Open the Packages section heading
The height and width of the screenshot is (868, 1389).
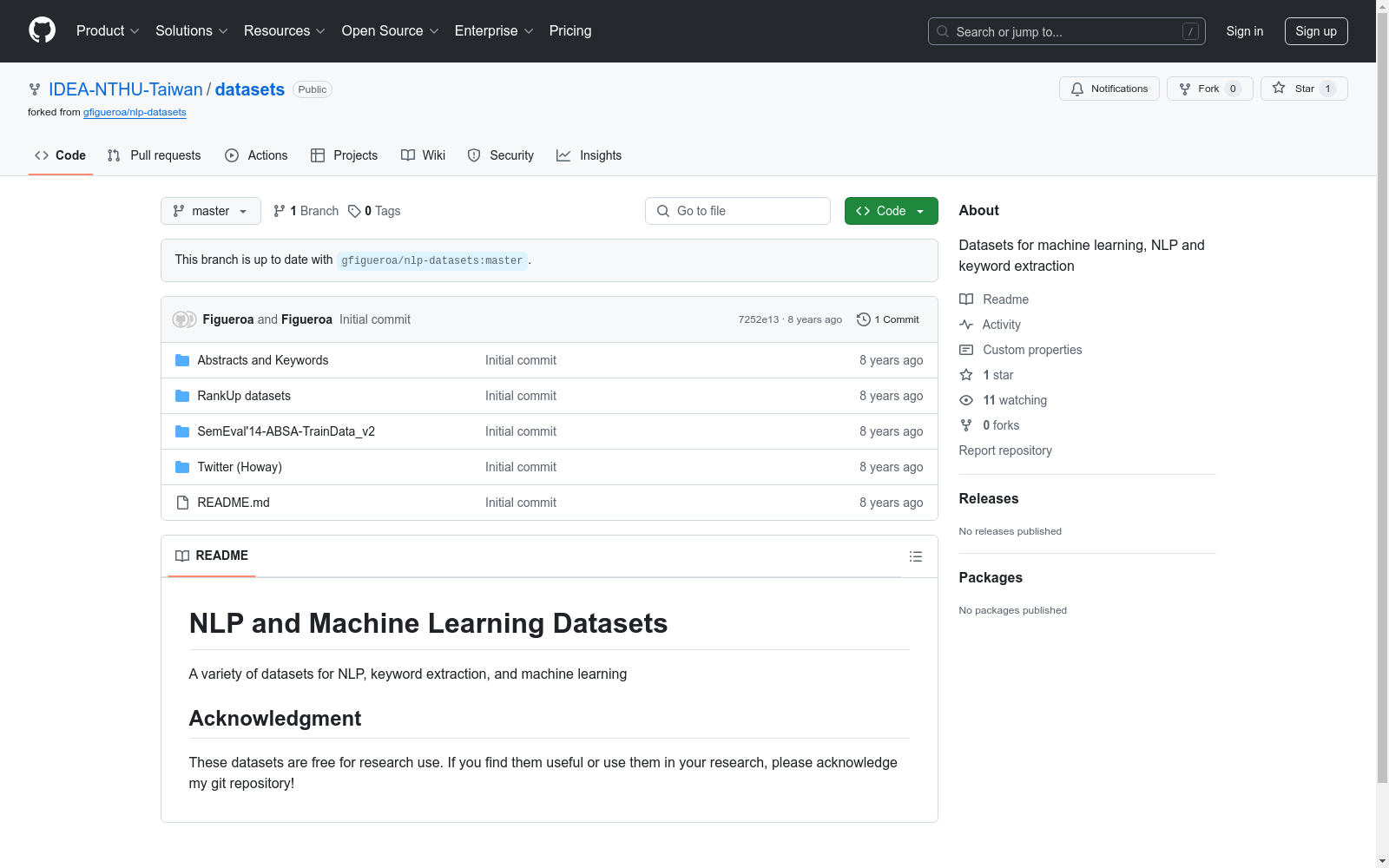(991, 577)
